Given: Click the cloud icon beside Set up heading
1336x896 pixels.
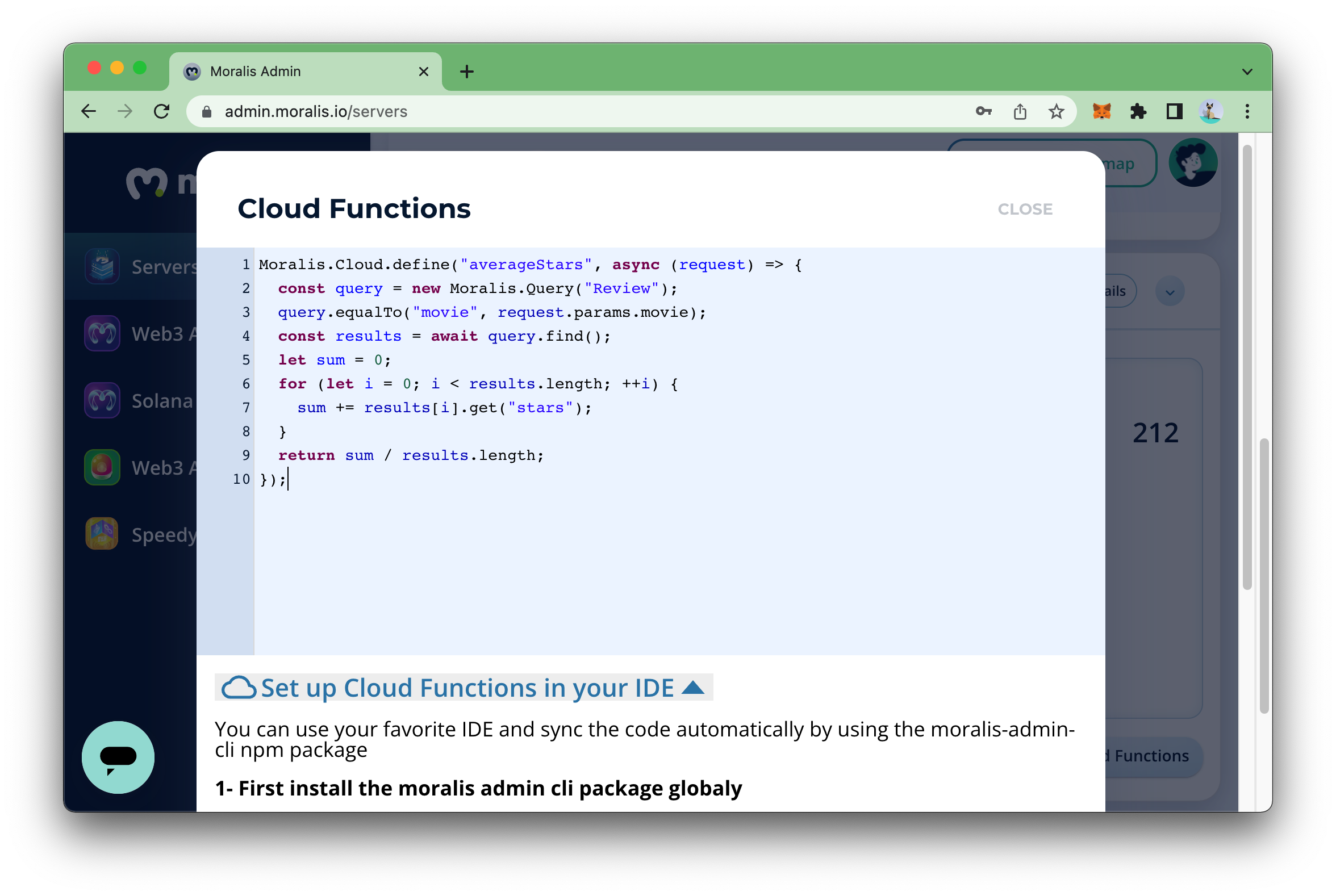Looking at the screenshot, I should [x=239, y=688].
